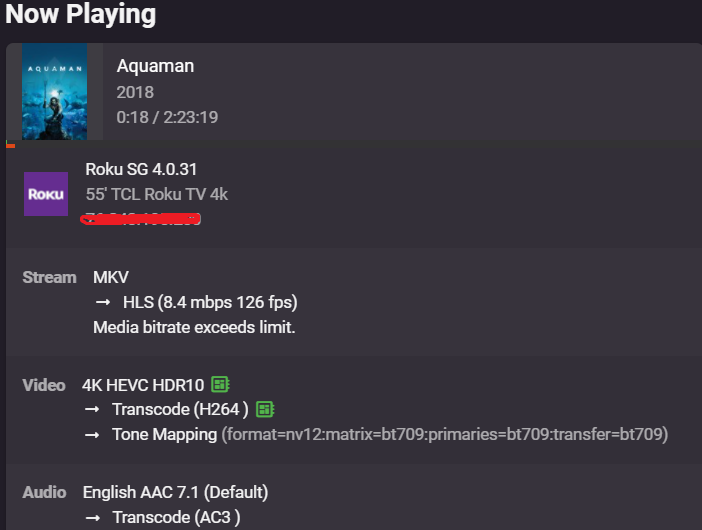Open the Aquaman title link
This screenshot has height=530, width=702.
(155, 66)
